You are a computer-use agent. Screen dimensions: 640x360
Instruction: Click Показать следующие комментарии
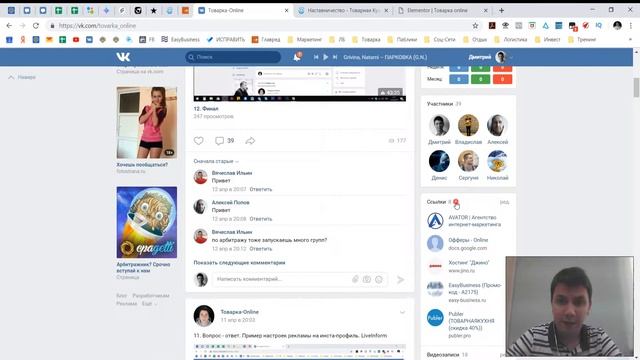point(239,262)
